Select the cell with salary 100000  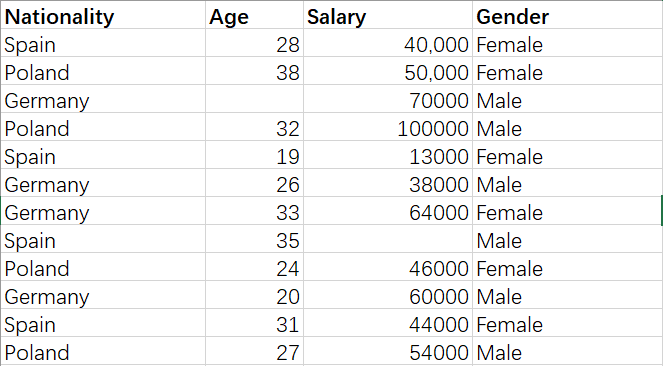[x=388, y=127]
